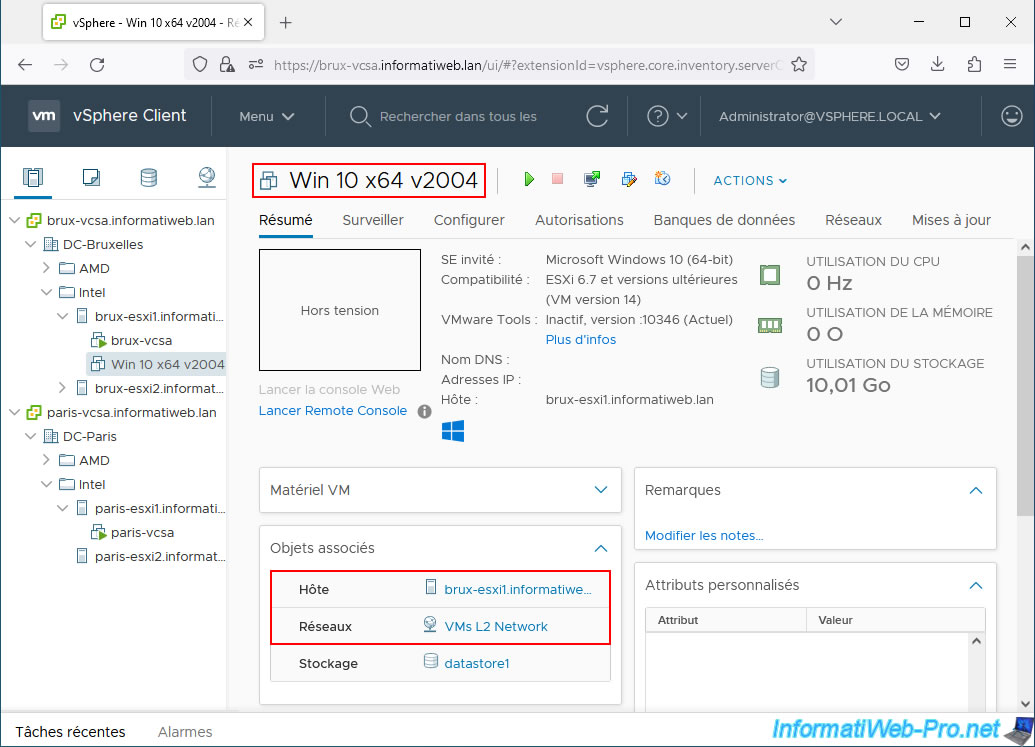Open the Mises à jour tab
Image resolution: width=1035 pixels, height=747 pixels.
(x=951, y=220)
